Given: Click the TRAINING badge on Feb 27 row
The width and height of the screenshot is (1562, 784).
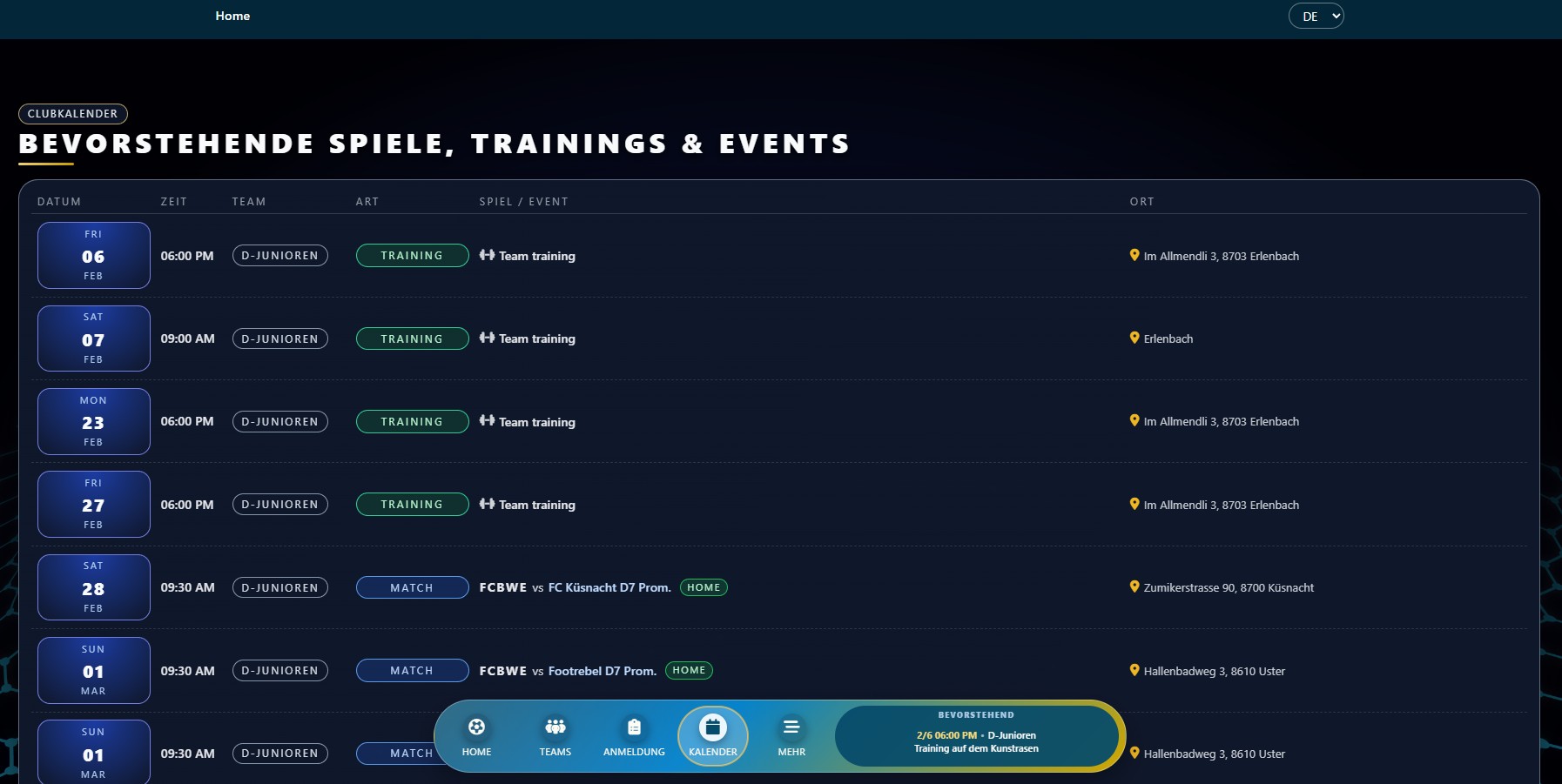Looking at the screenshot, I should (x=411, y=504).
